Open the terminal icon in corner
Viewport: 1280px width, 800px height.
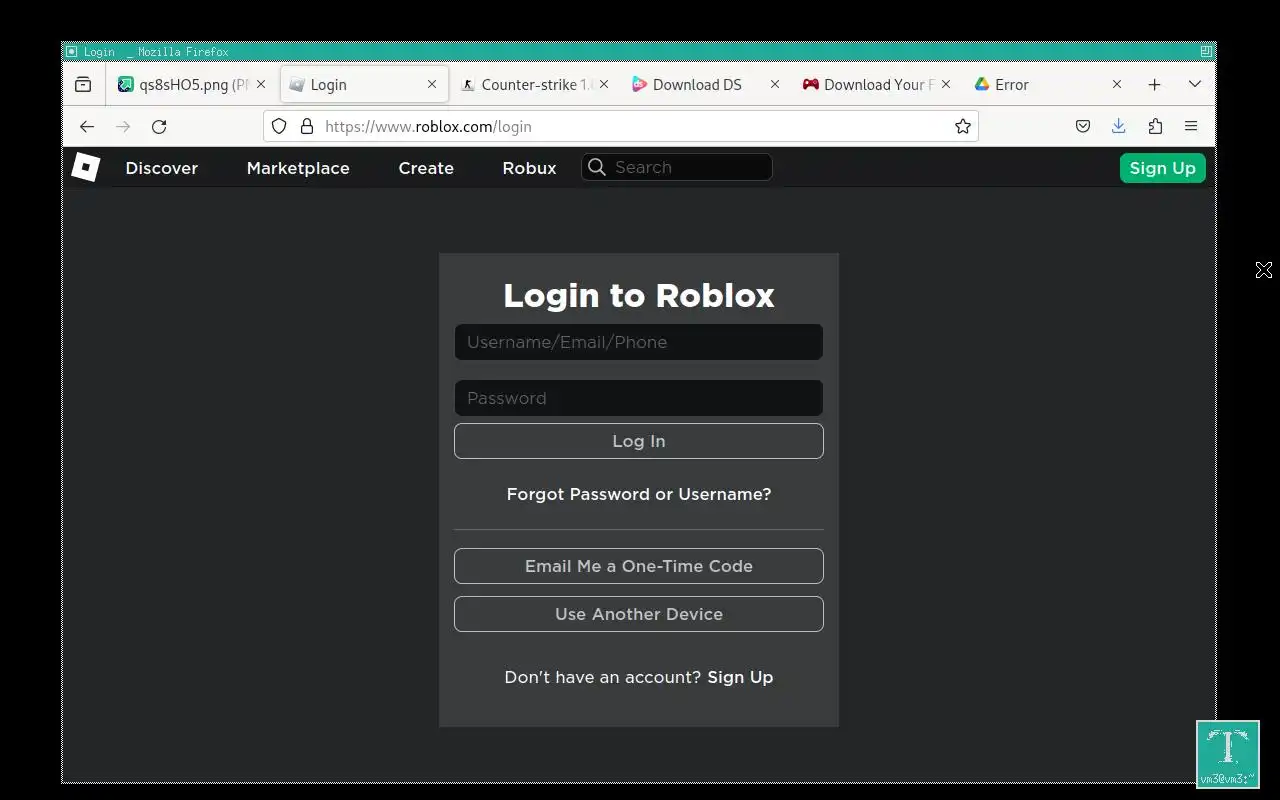click(x=1228, y=754)
